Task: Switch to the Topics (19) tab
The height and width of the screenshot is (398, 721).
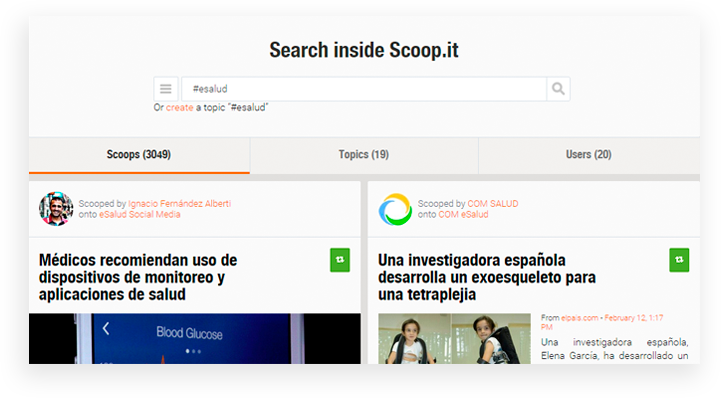Action: pos(364,155)
